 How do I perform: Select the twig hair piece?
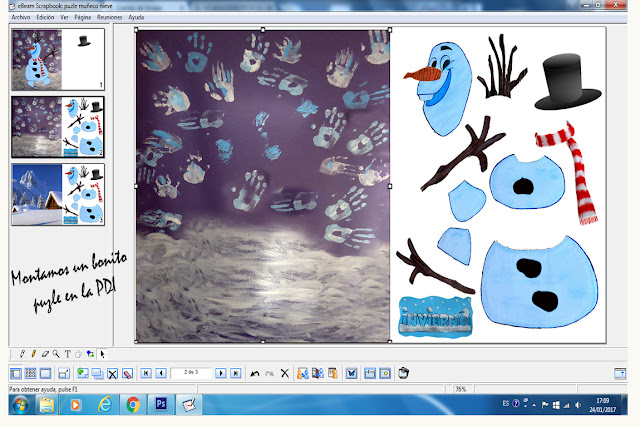(x=502, y=67)
